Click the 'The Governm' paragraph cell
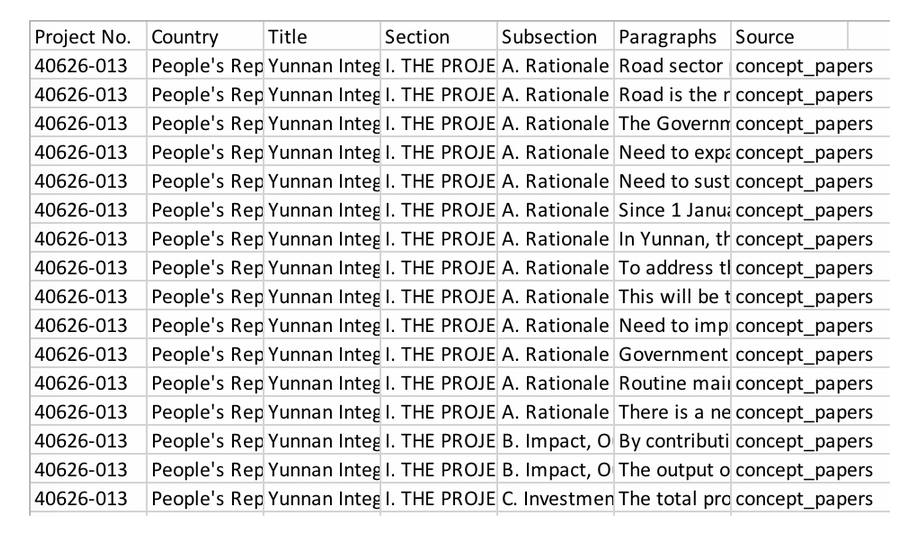This screenshot has width=902, height=534. point(672,123)
